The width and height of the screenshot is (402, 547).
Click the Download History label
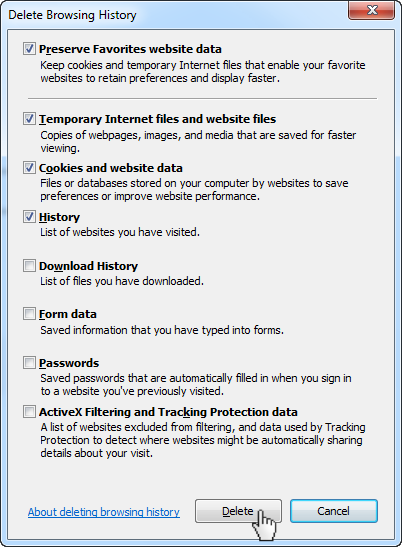click(88, 266)
